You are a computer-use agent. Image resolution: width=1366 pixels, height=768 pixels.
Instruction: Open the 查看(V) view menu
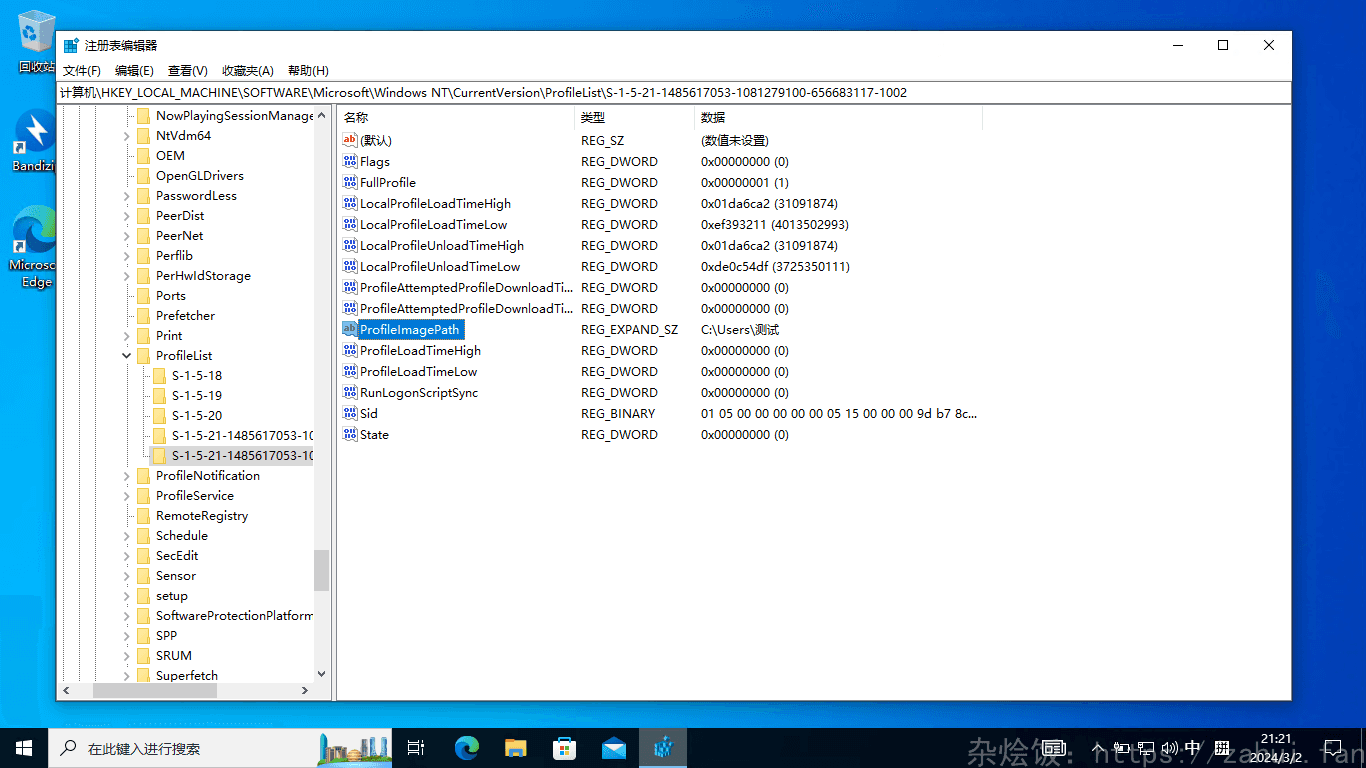tap(188, 71)
